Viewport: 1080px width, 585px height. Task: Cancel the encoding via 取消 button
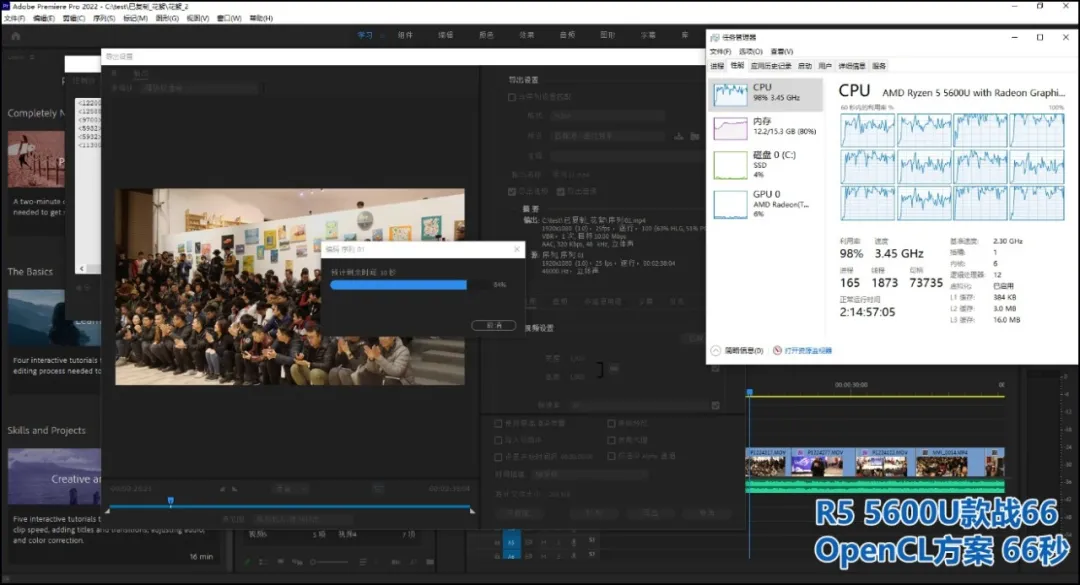pyautogui.click(x=494, y=325)
